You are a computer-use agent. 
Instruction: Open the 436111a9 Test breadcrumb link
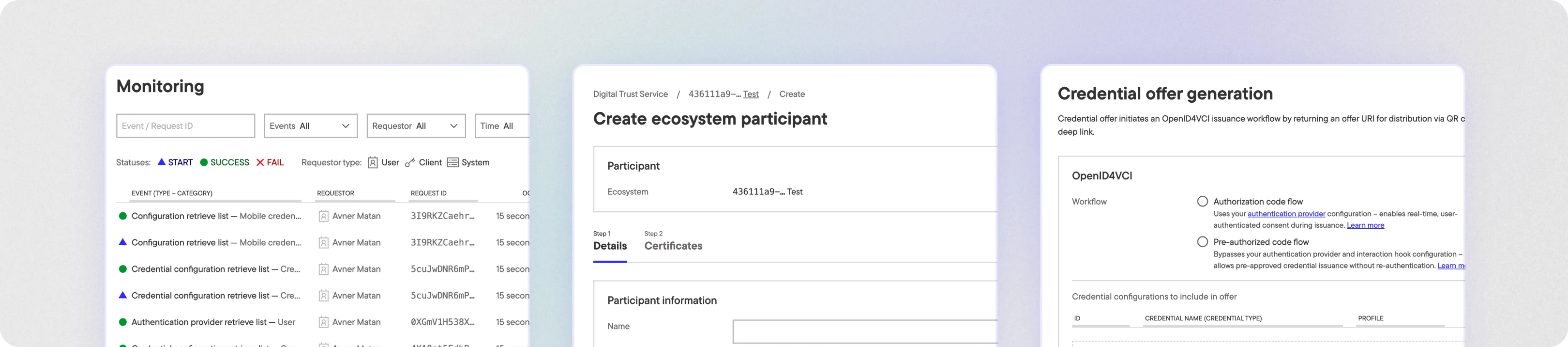click(x=724, y=94)
